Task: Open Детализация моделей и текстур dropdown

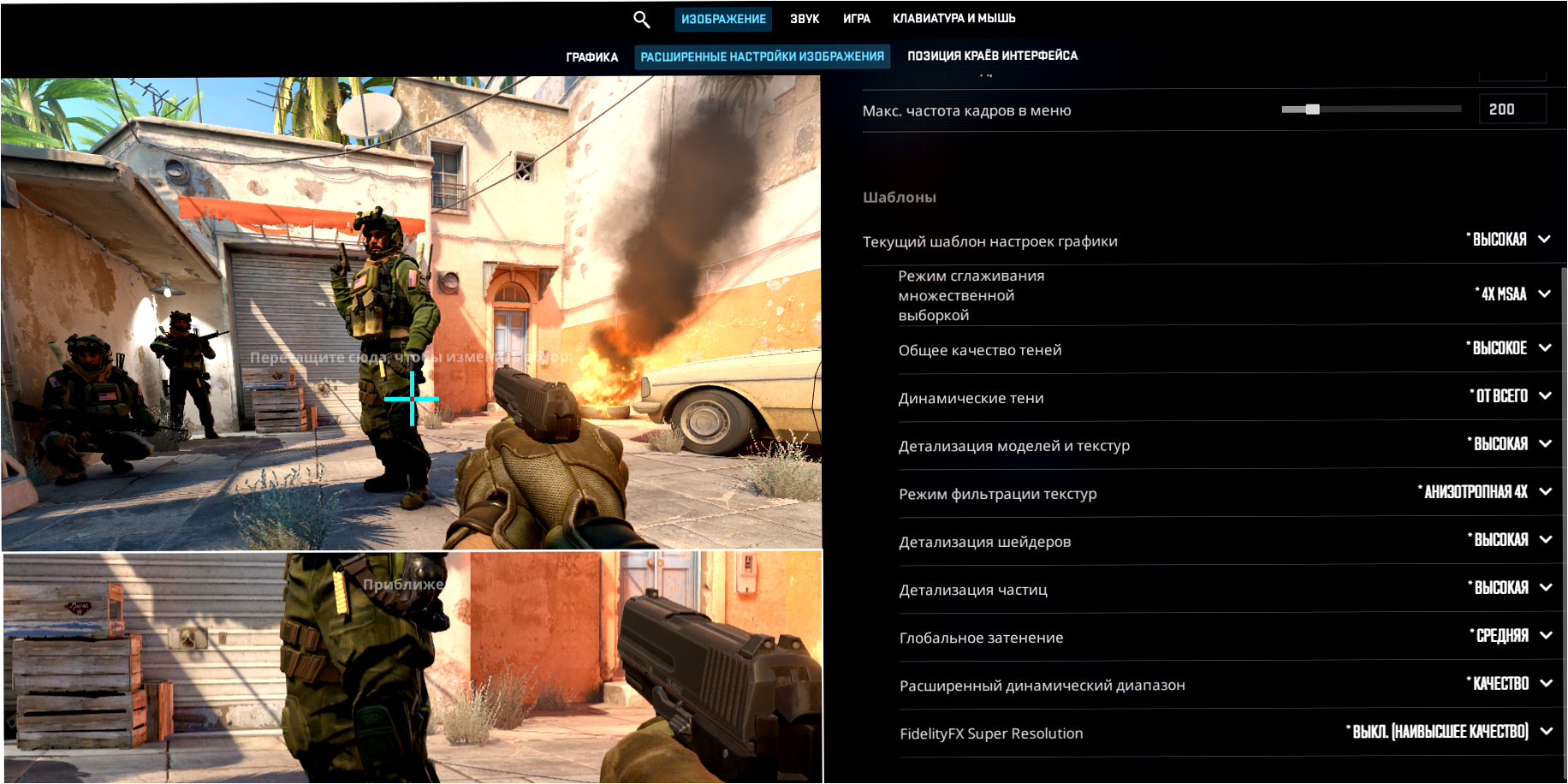Action: pos(1509,444)
